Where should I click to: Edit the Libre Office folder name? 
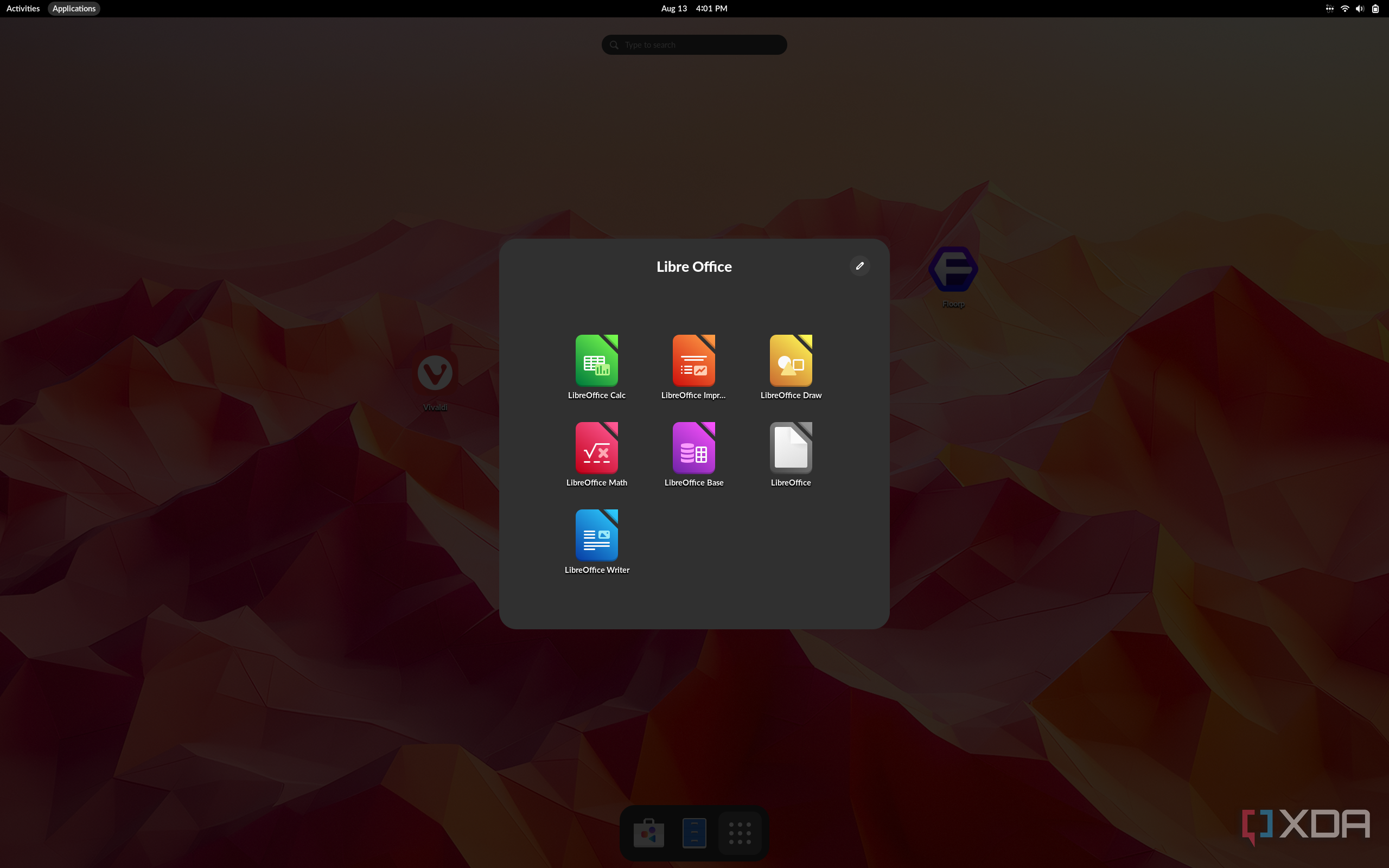click(859, 266)
